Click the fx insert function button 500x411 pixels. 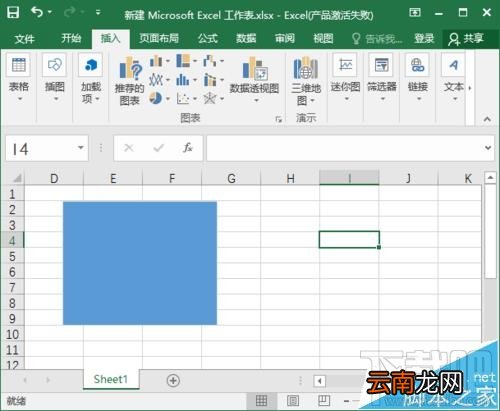click(x=188, y=148)
